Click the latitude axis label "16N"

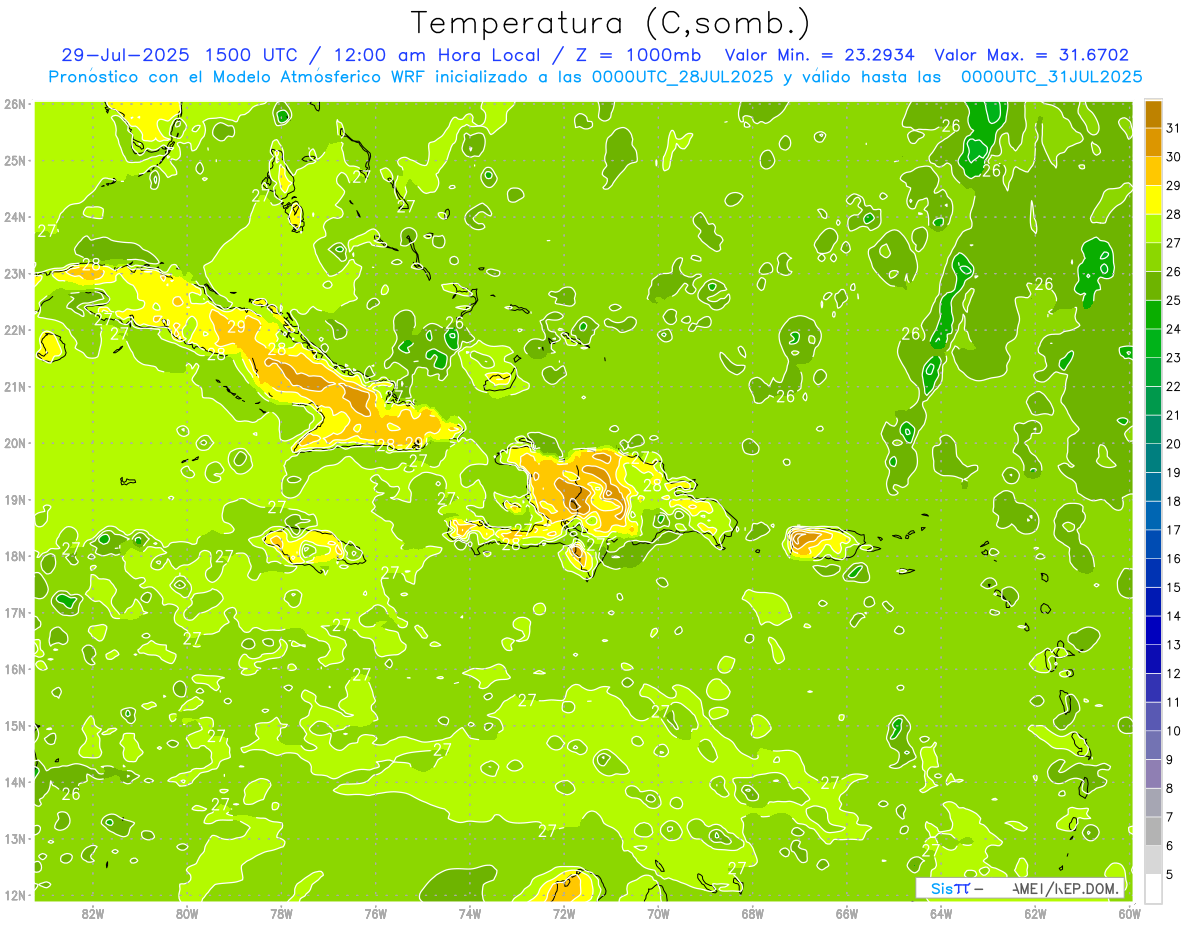pos(15,669)
